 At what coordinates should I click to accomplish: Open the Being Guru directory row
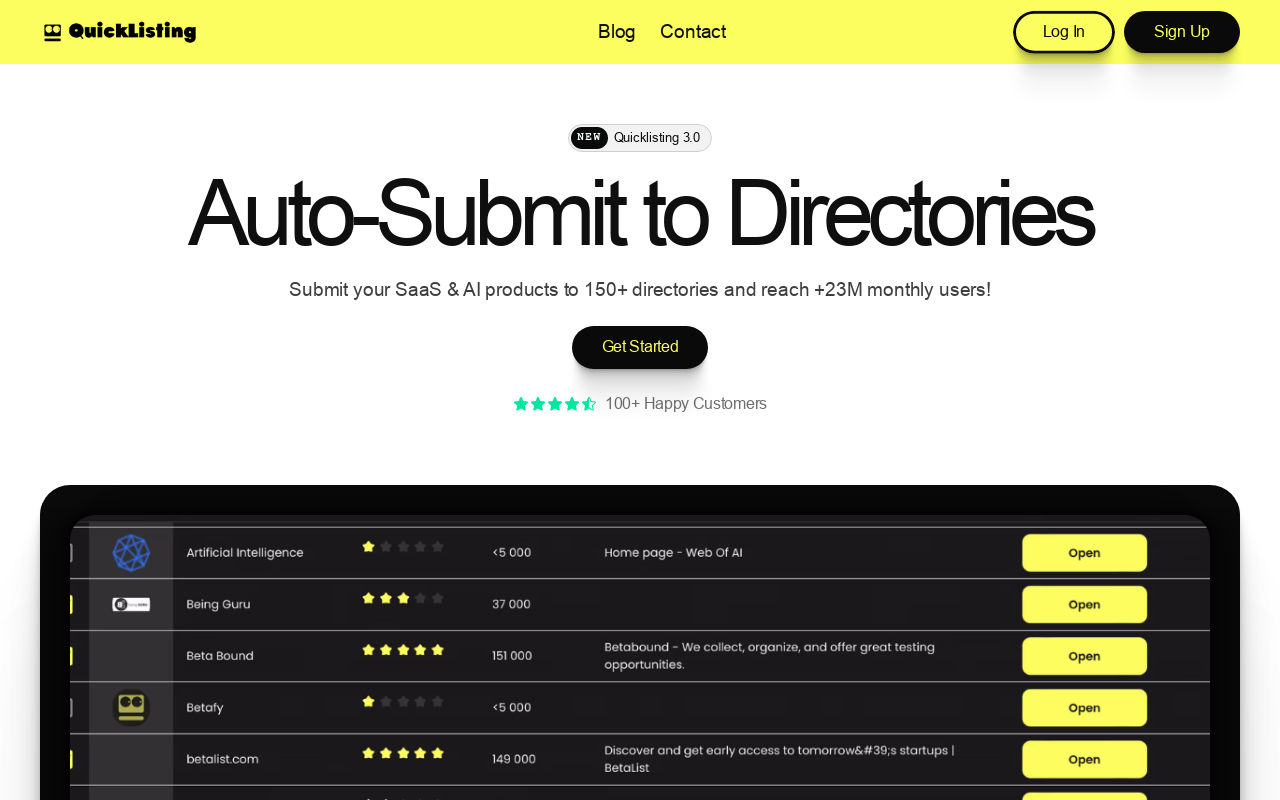[x=1084, y=604]
